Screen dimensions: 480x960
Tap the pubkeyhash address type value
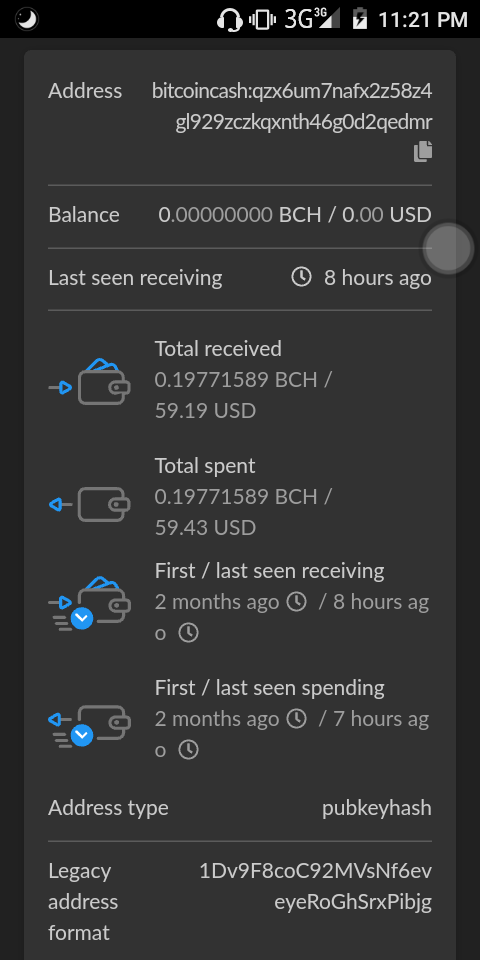(377, 808)
